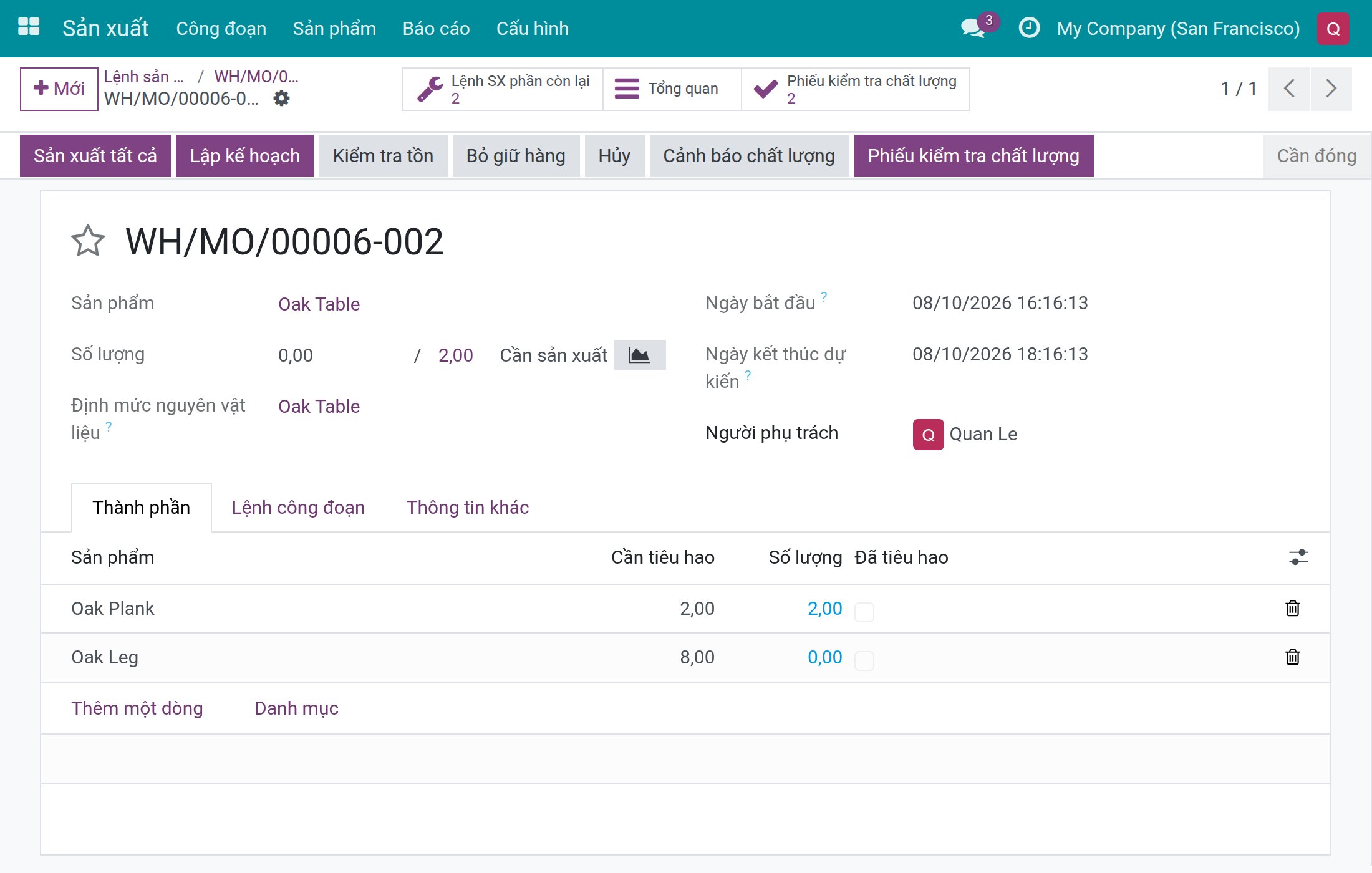
Task: Show help for Ngày kết thúc dự kiến
Action: [x=748, y=375]
